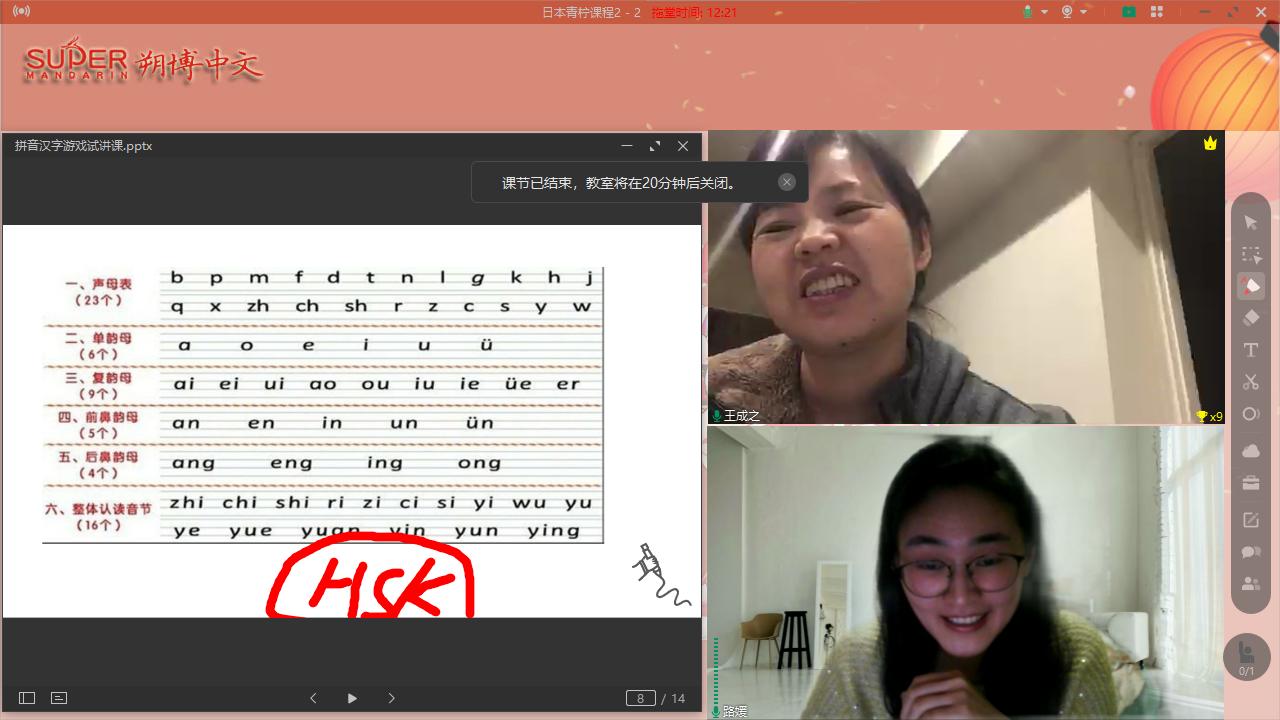Click 王成之 microphone indicator

click(716, 415)
